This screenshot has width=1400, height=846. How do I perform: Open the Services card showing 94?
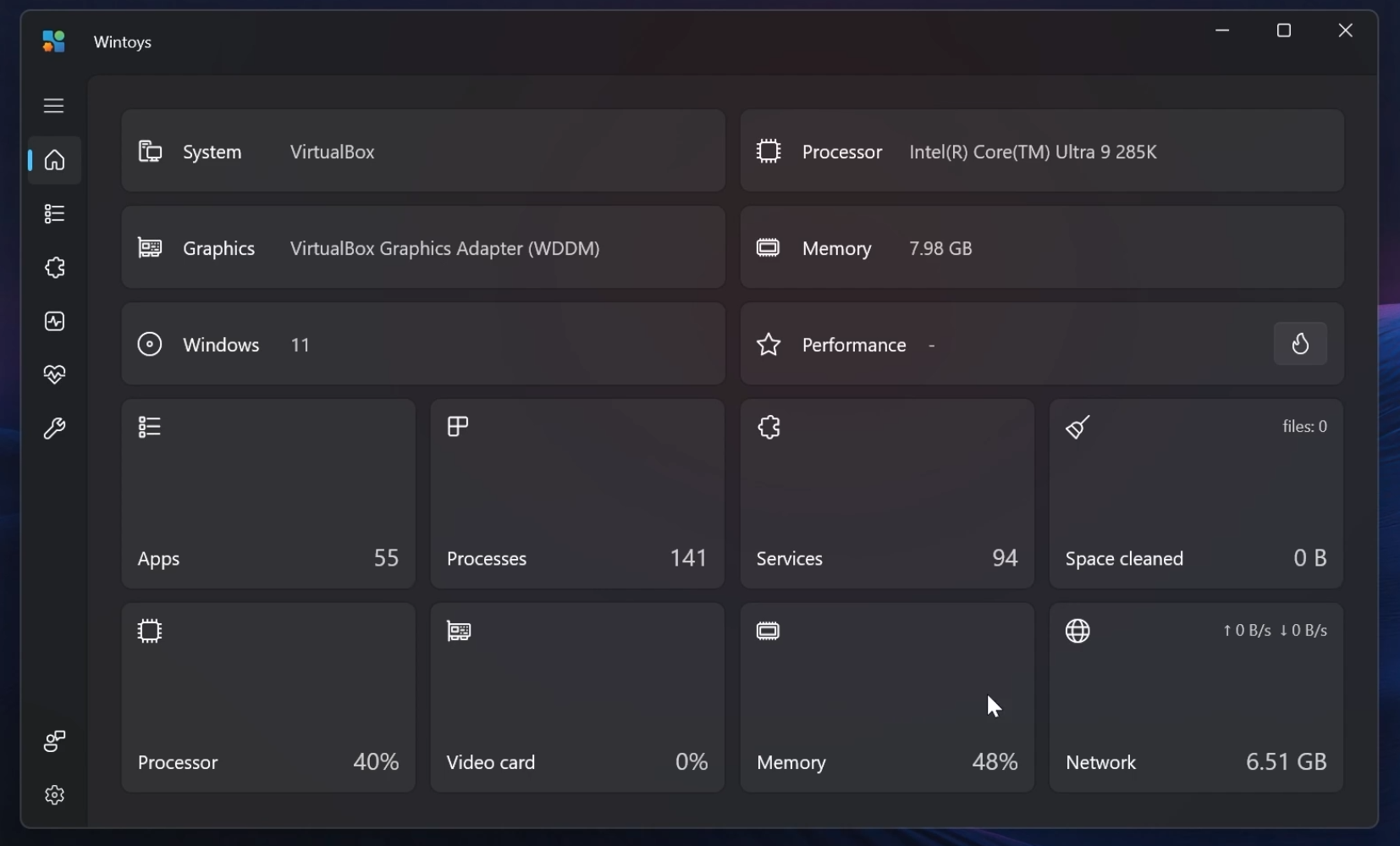886,494
